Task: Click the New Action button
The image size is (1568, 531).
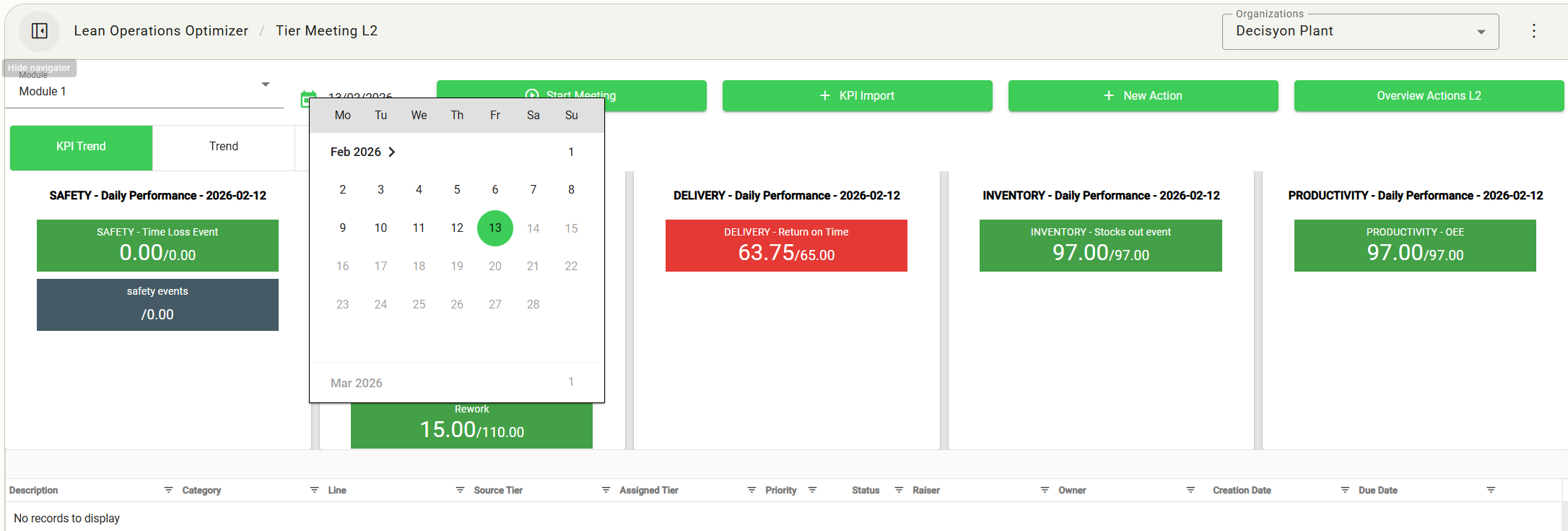Action: click(x=1143, y=96)
